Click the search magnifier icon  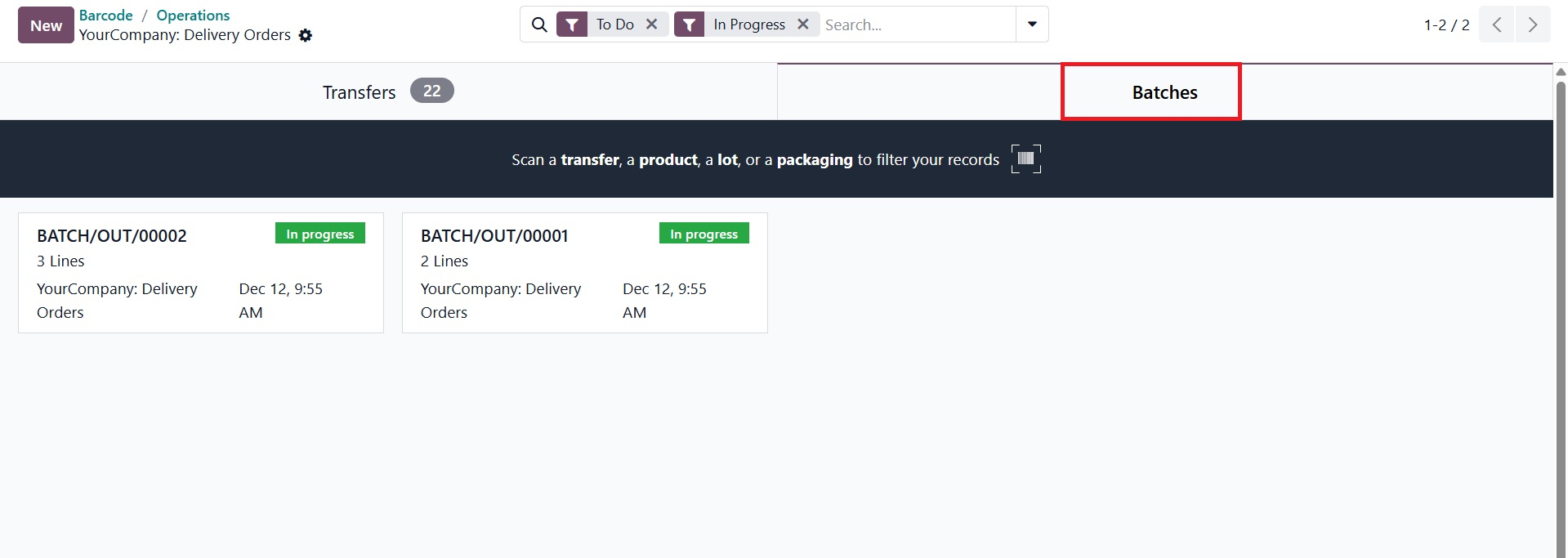(538, 25)
